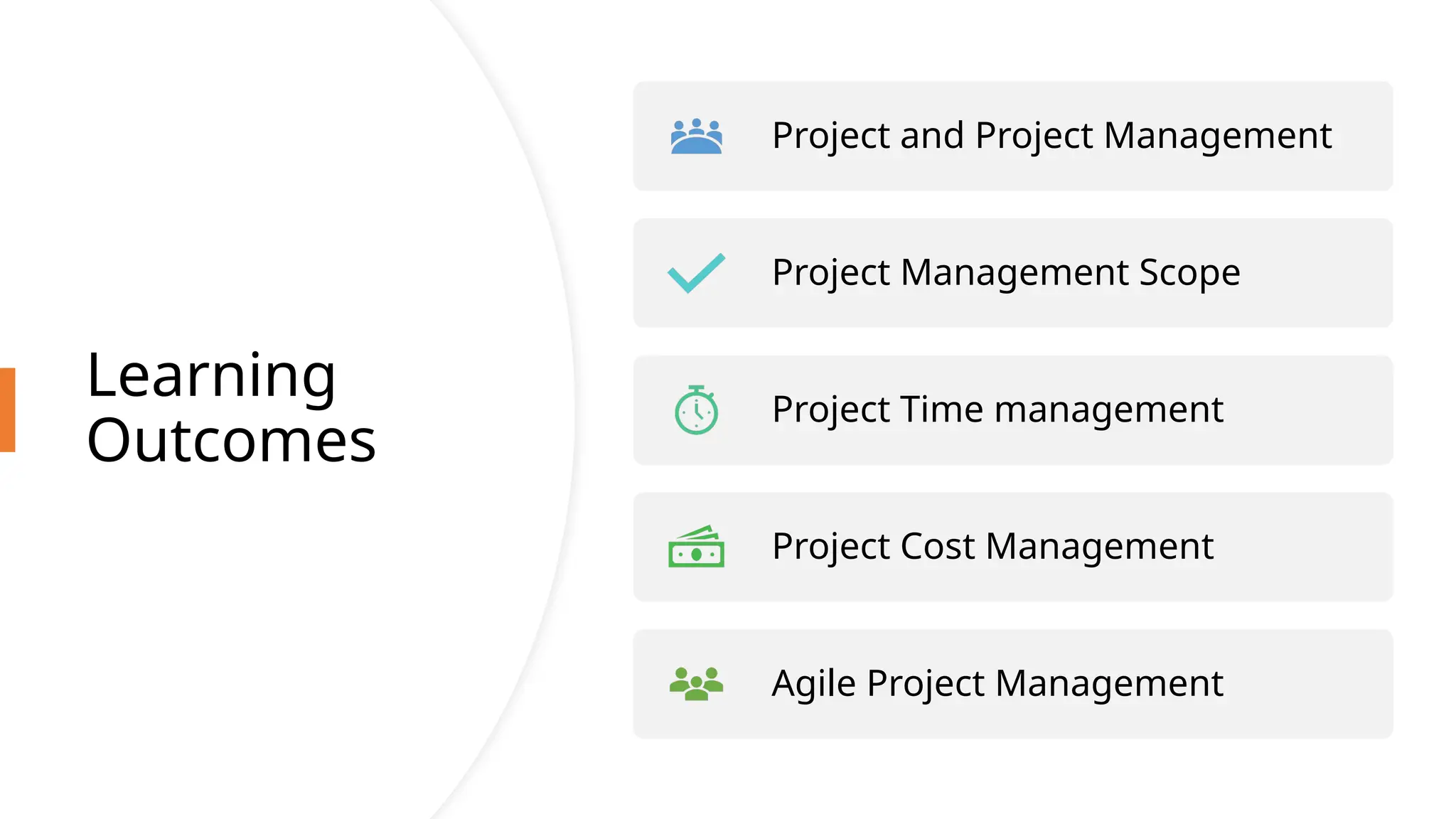
Task: Select the 'Agile Project Management' text
Action: (x=997, y=684)
